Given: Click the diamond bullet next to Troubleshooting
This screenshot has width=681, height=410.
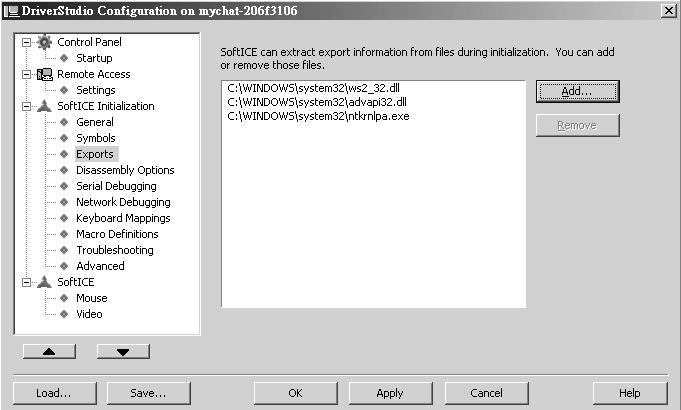Looking at the screenshot, I should click(x=64, y=250).
